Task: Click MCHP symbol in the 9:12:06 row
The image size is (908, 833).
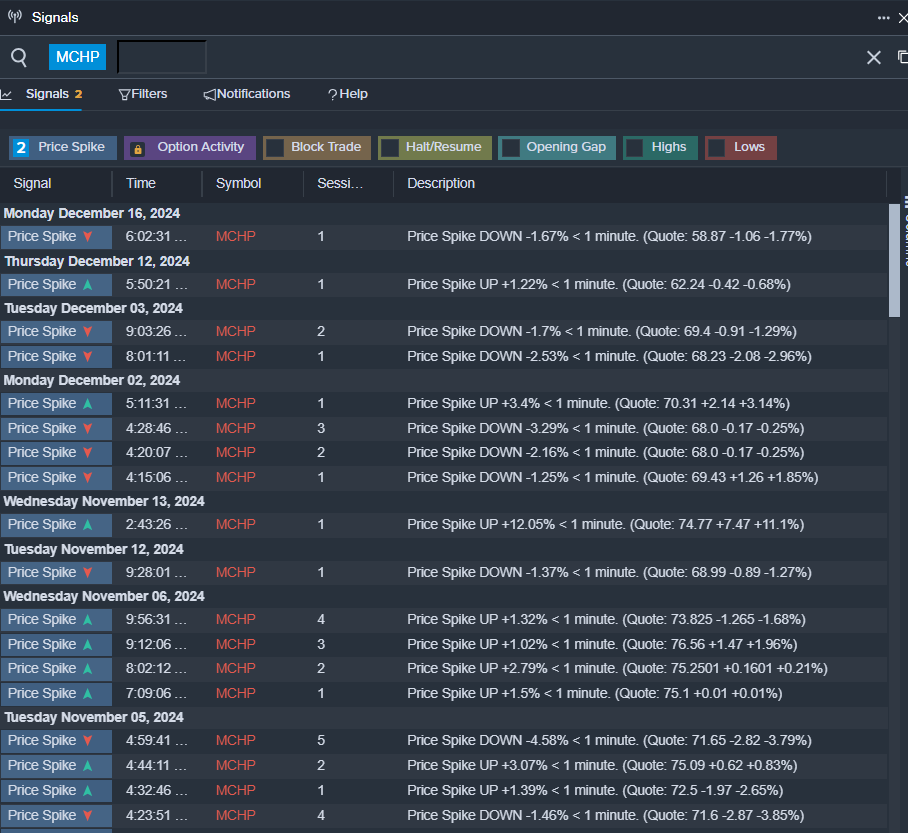Action: click(x=235, y=644)
